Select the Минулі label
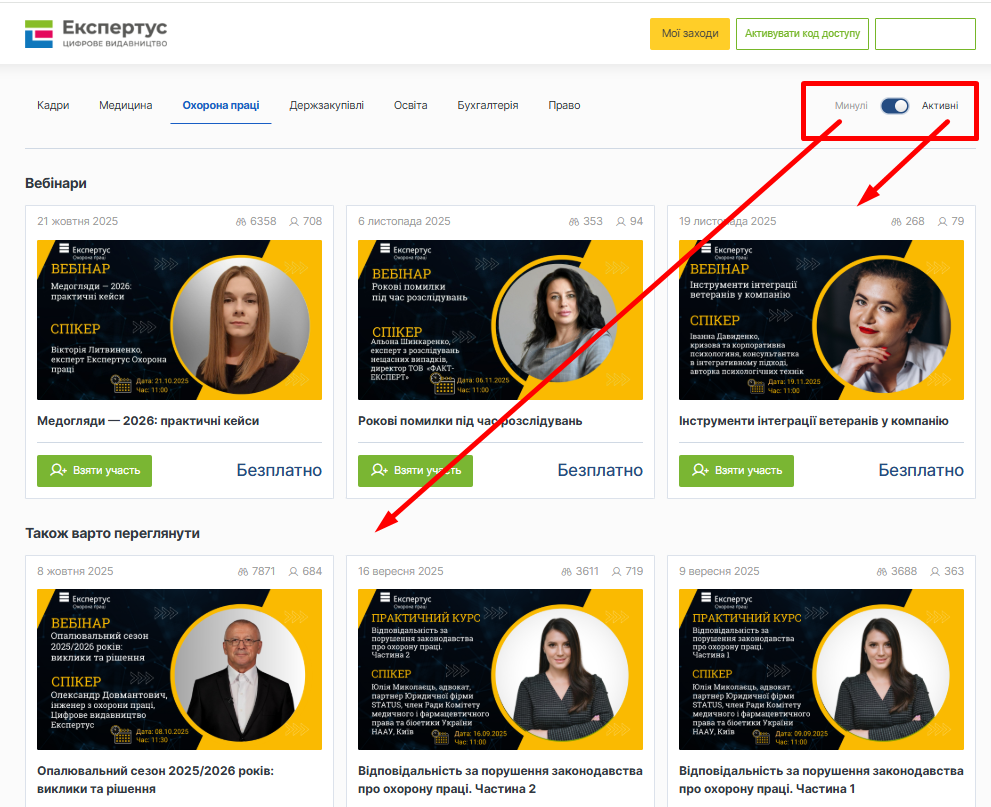991x807 pixels. click(x=851, y=106)
